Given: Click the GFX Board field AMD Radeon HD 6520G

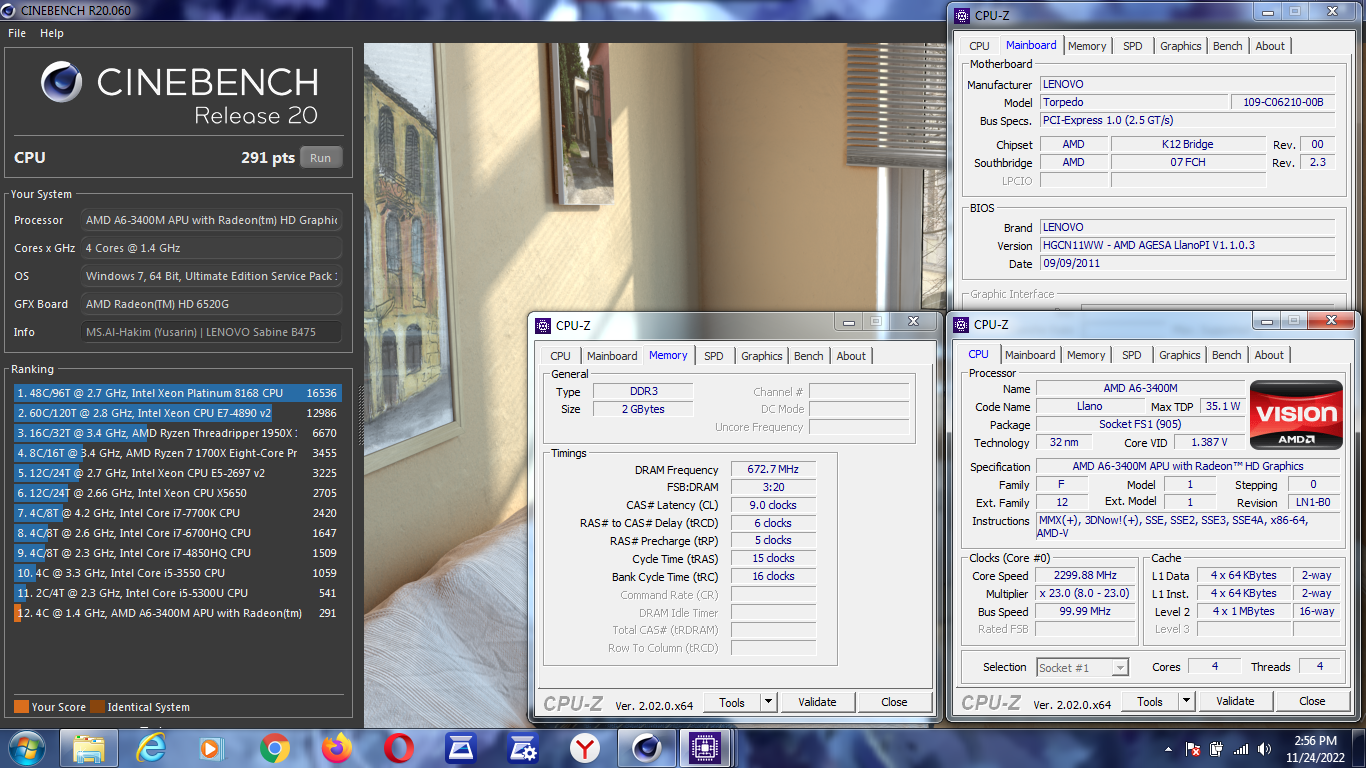Looking at the screenshot, I should click(211, 304).
